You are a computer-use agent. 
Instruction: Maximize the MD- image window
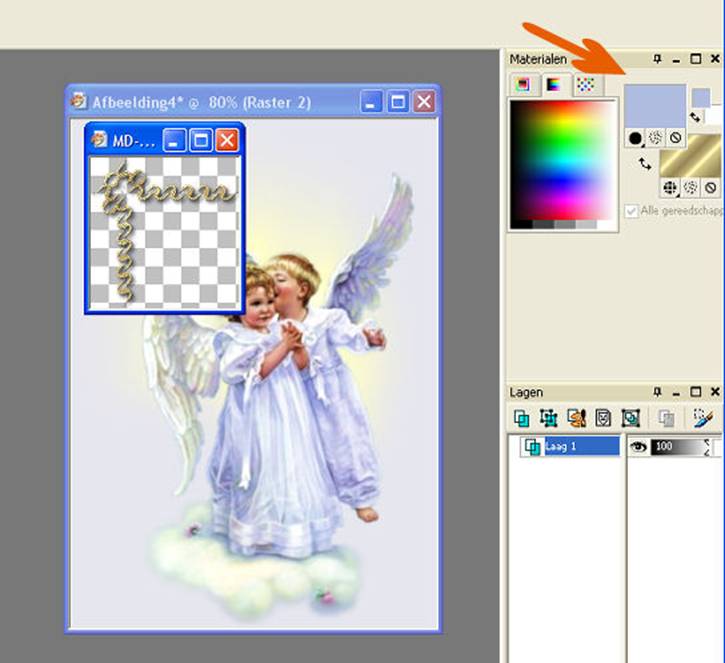201,140
